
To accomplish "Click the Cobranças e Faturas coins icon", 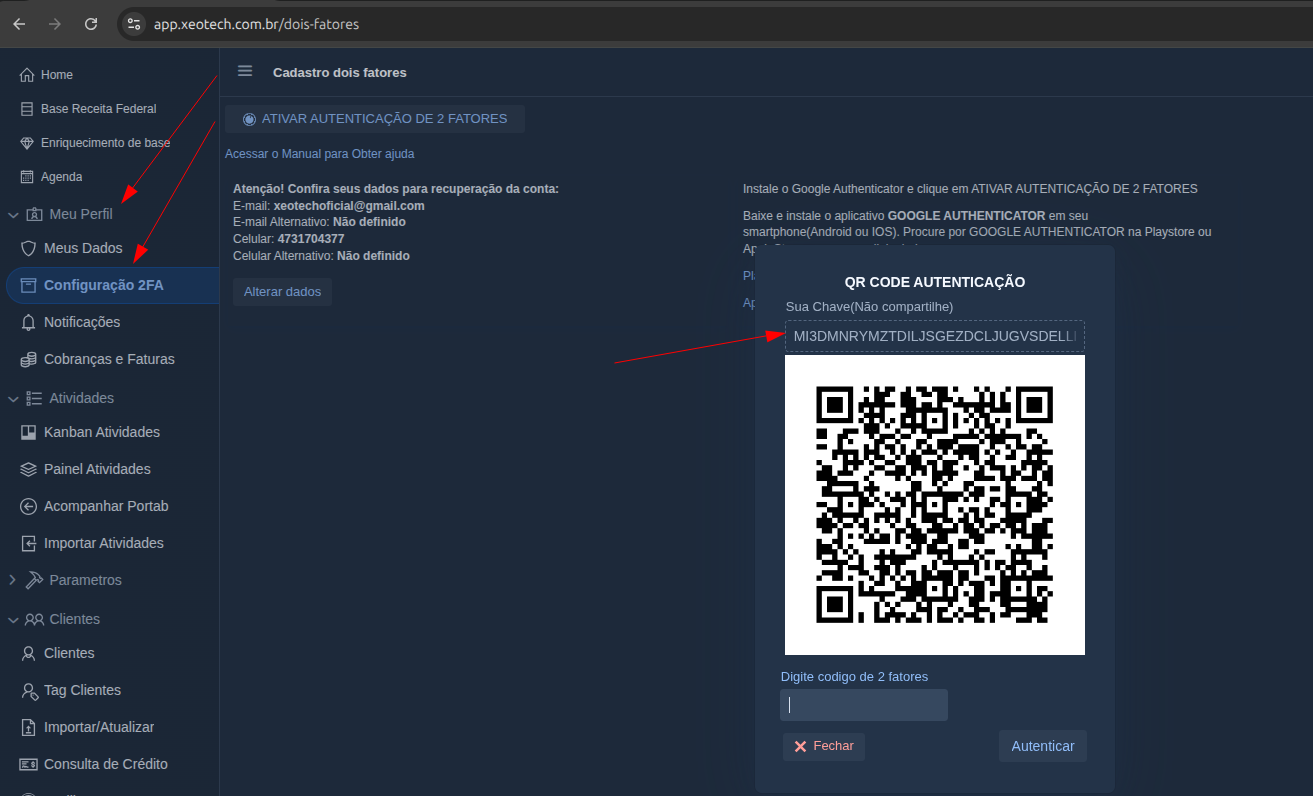I will click(28, 359).
